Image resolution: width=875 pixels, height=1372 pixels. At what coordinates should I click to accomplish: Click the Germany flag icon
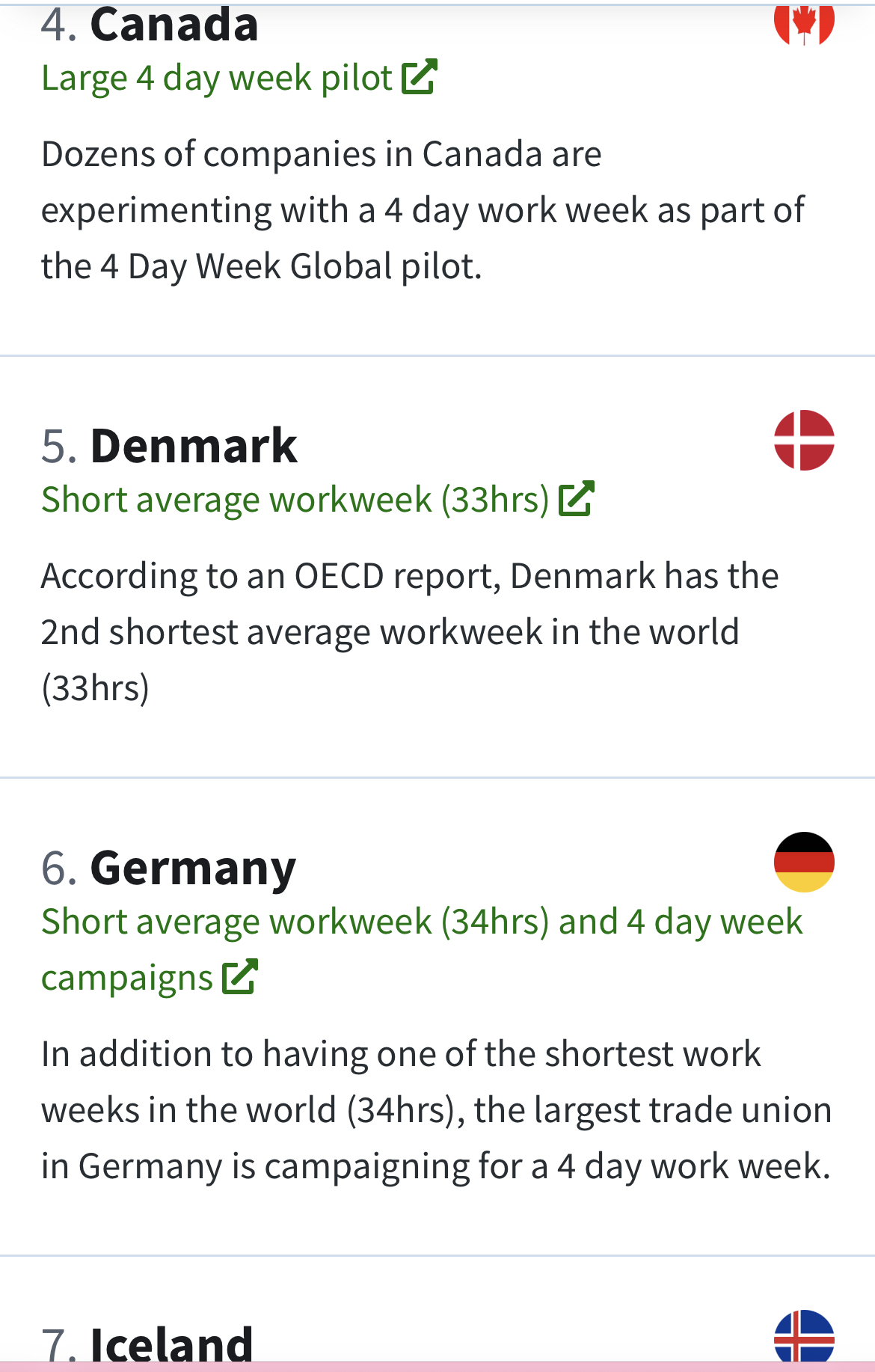(x=804, y=862)
